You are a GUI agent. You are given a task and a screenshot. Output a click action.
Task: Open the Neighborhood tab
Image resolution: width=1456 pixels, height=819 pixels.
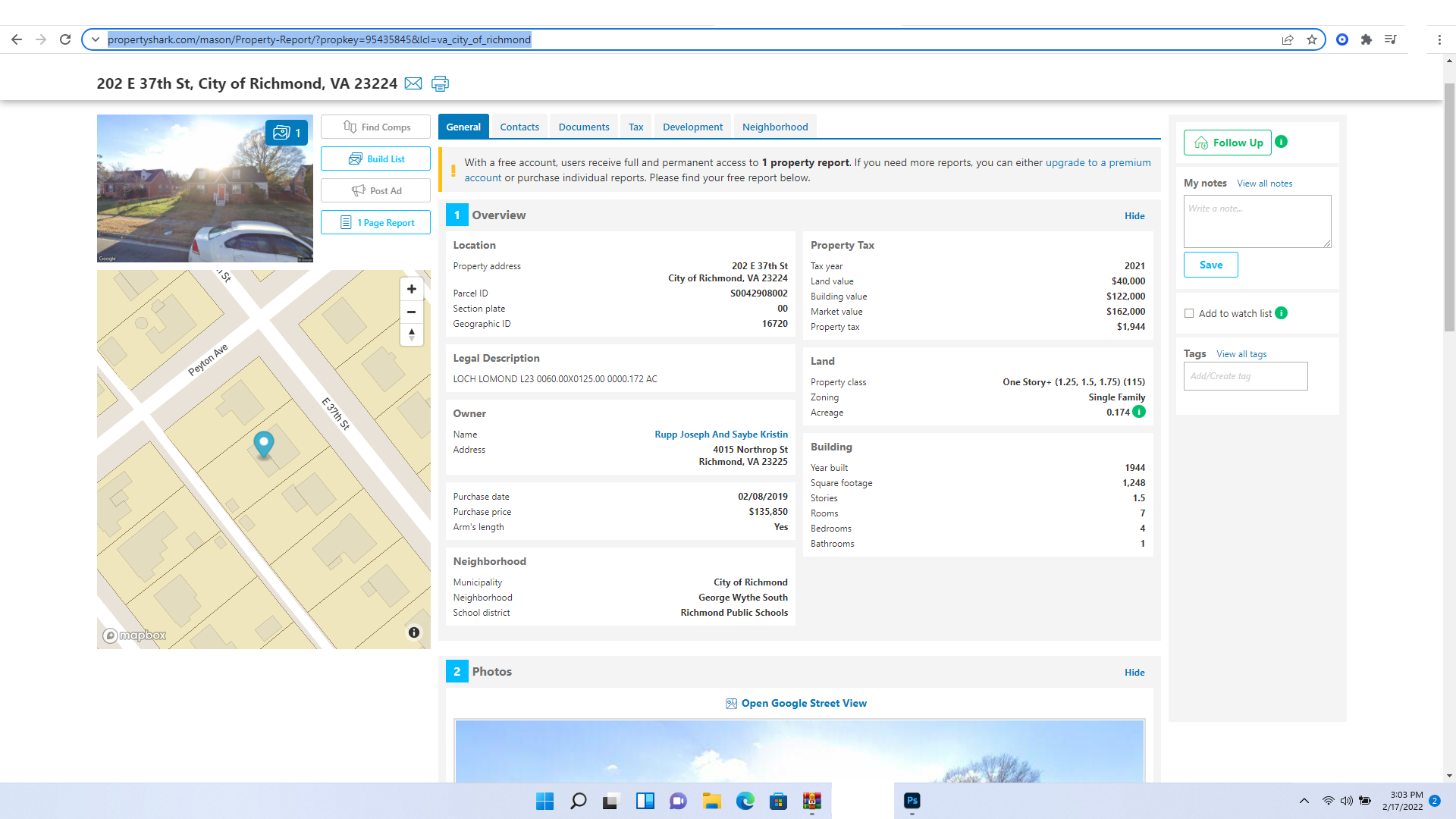(775, 127)
